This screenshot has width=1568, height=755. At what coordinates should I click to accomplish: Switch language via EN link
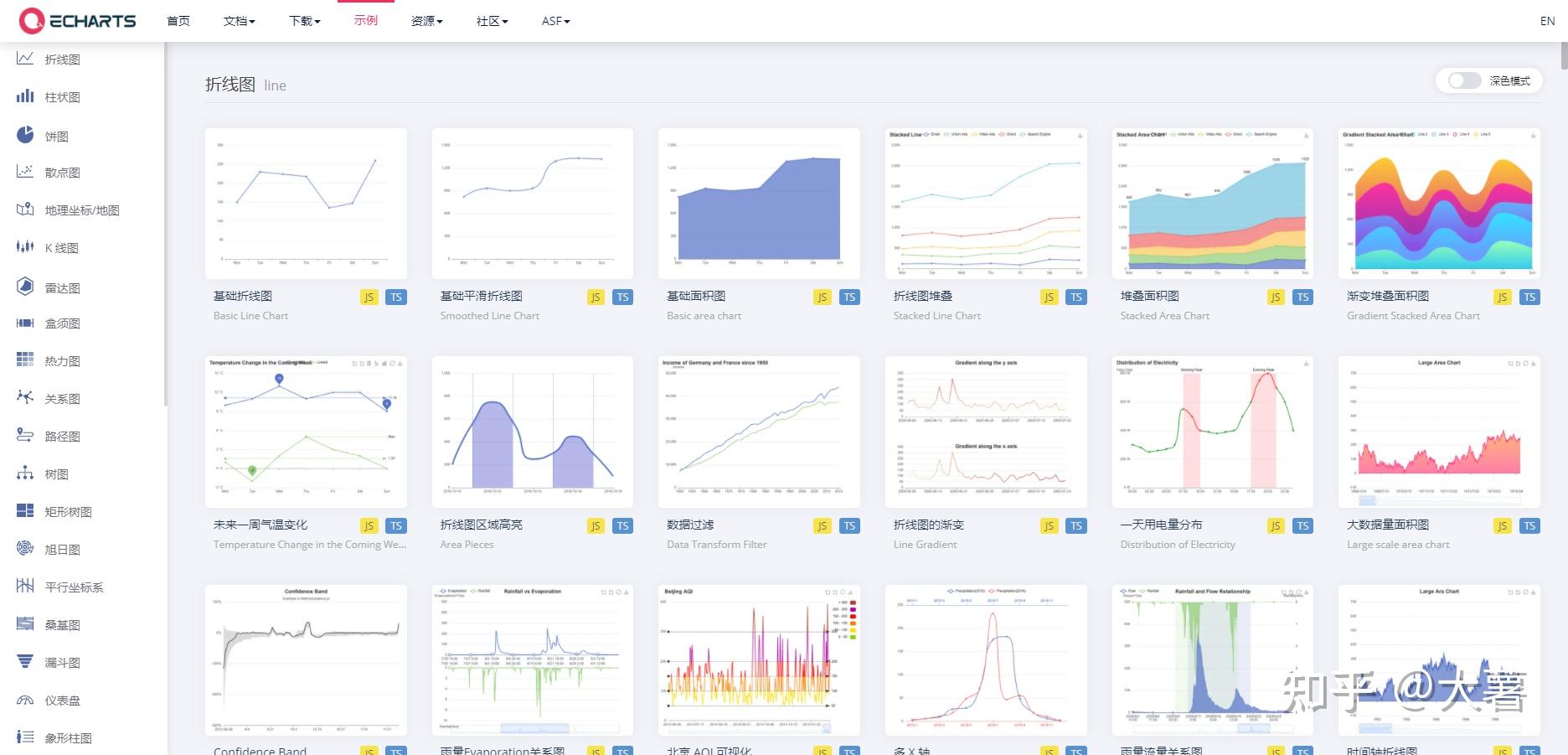pyautogui.click(x=1548, y=21)
